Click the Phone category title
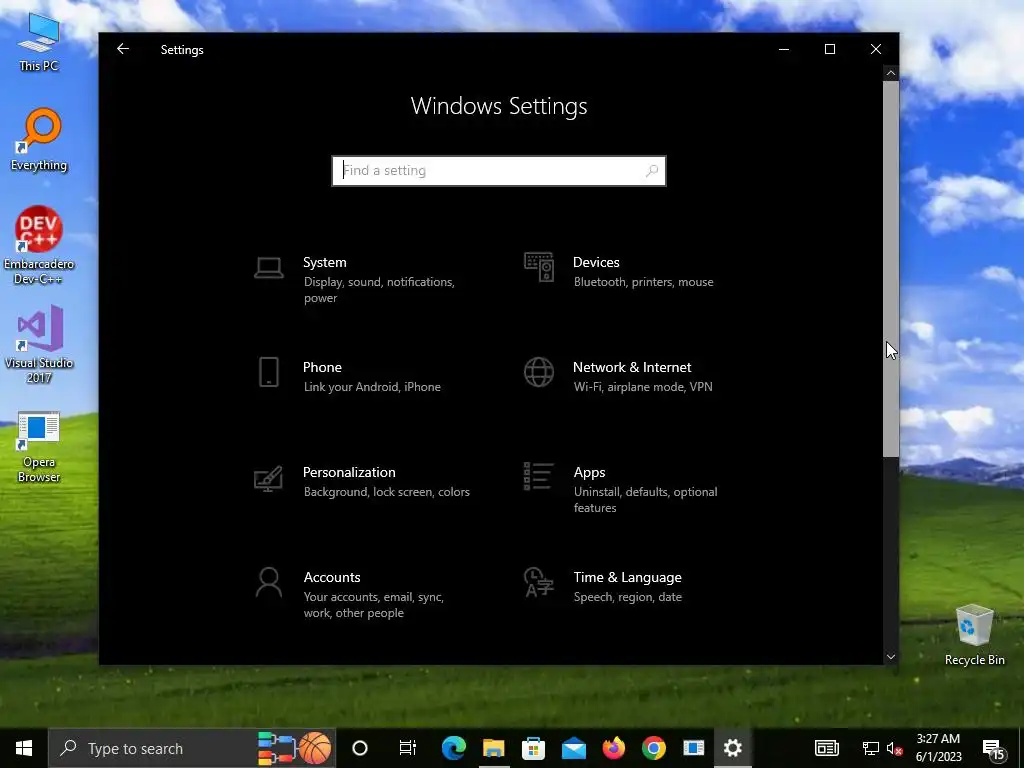 (x=322, y=367)
